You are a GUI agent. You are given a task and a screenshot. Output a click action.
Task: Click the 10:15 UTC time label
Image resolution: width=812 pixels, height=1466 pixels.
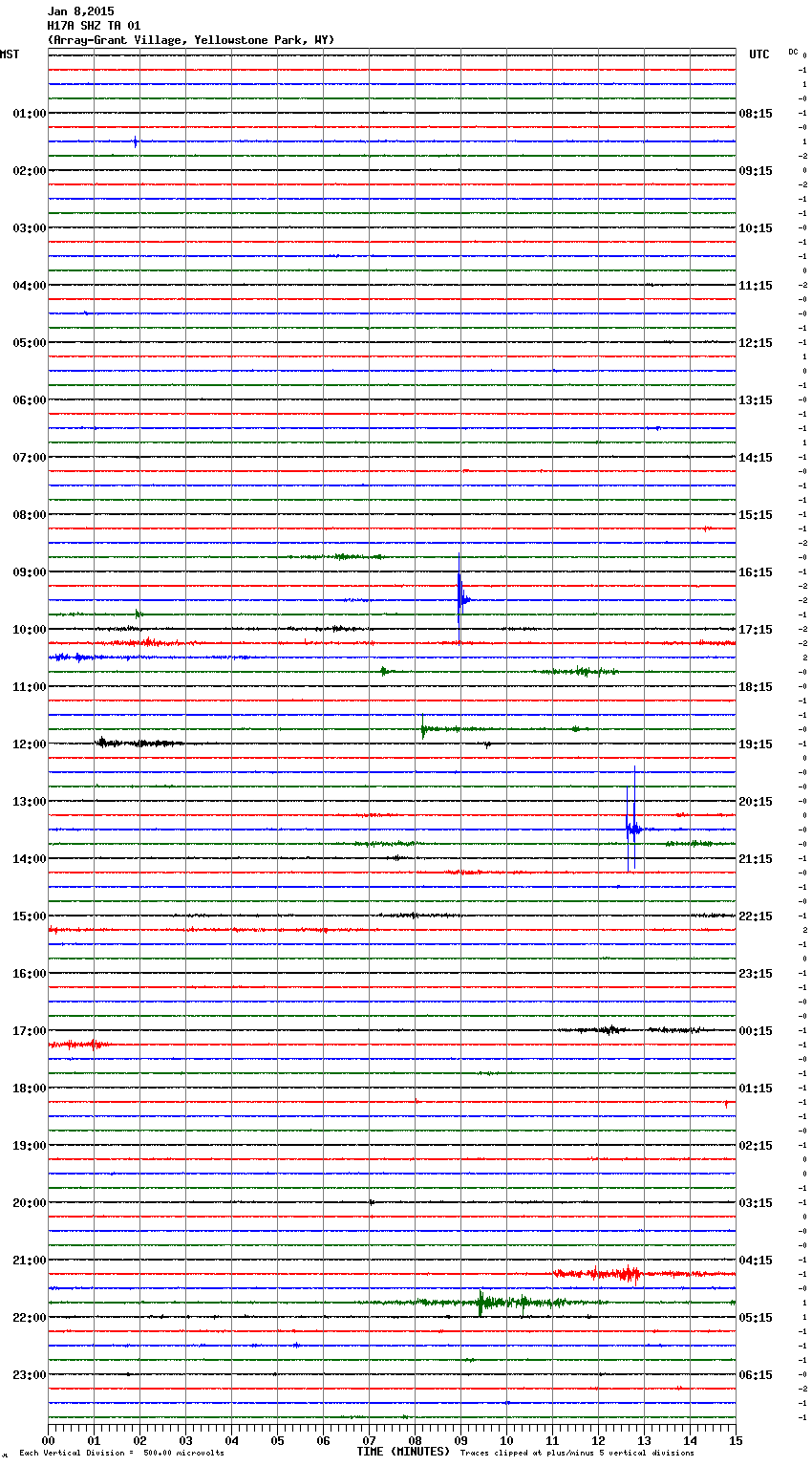(x=756, y=228)
